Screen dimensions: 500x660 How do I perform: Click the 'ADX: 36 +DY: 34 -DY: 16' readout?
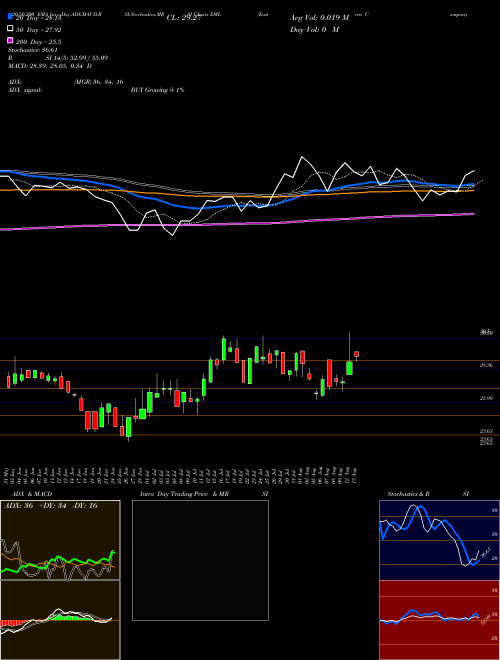[x=51, y=506]
